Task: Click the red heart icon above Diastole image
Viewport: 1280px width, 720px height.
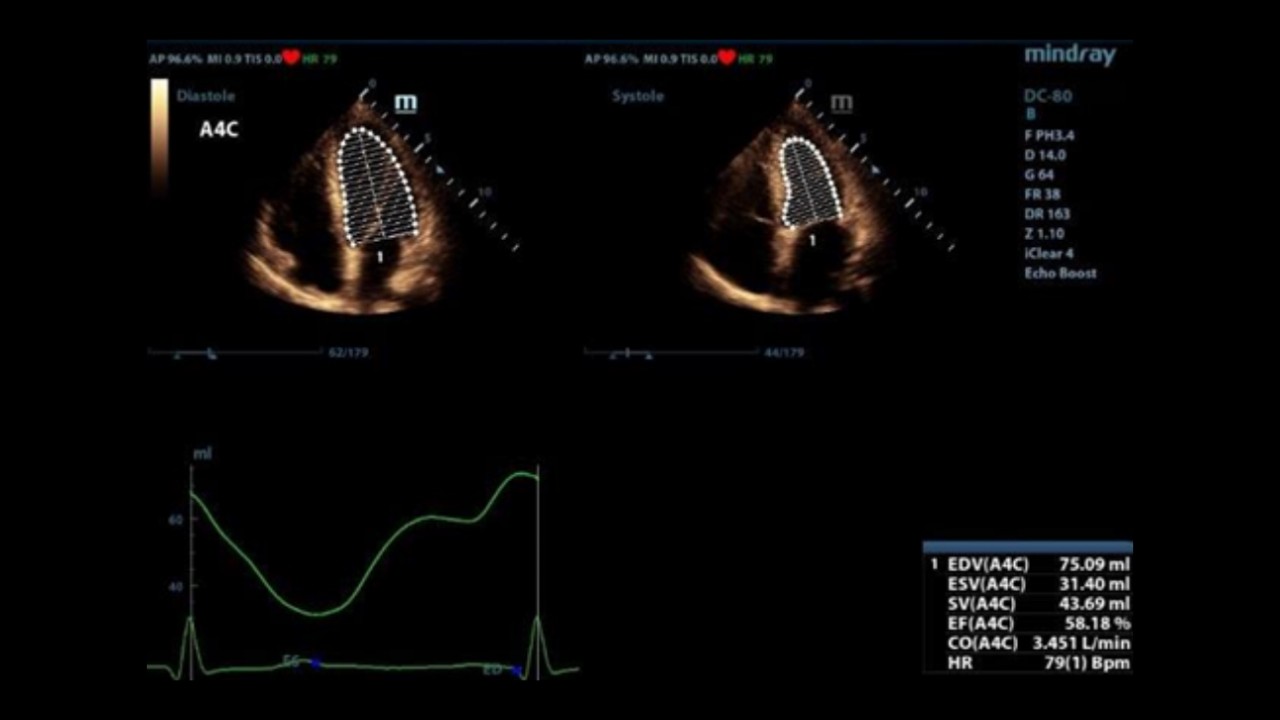Action: (291, 58)
